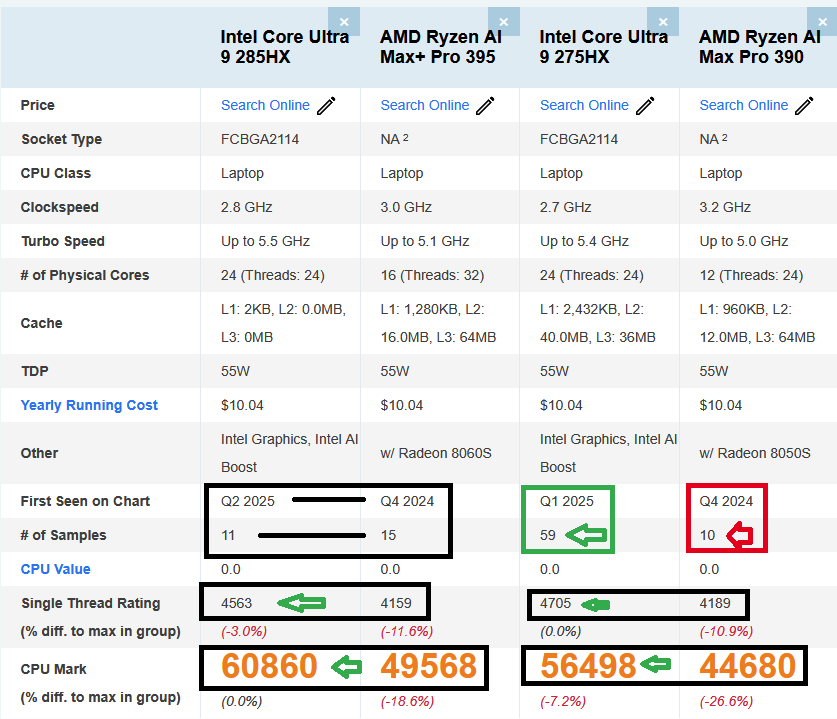
Task: Select the AMD Ryzen AI Max Pro 390 heading
Action: [760, 46]
